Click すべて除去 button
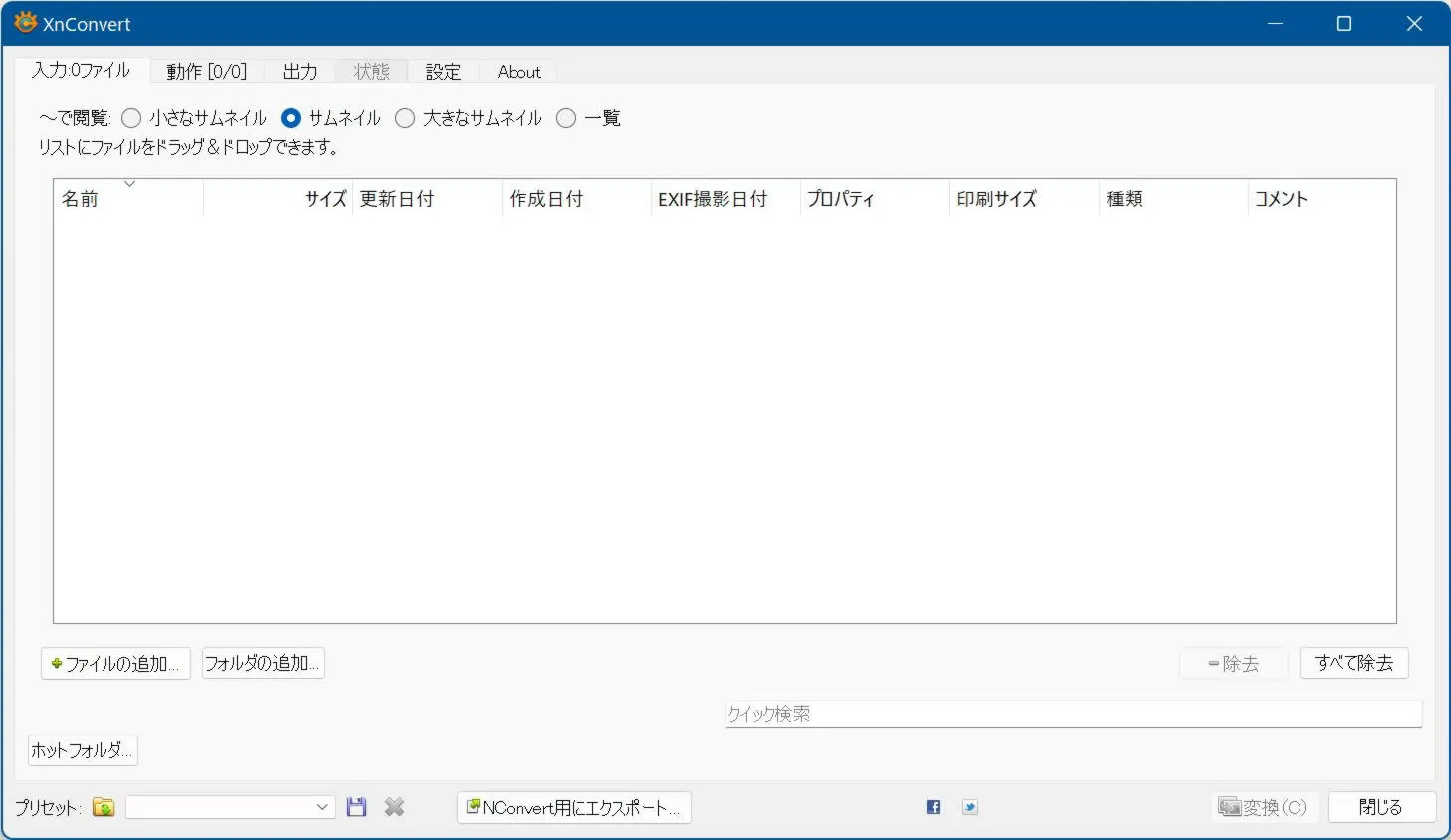Screen dimensions: 1451x840 1353,663
